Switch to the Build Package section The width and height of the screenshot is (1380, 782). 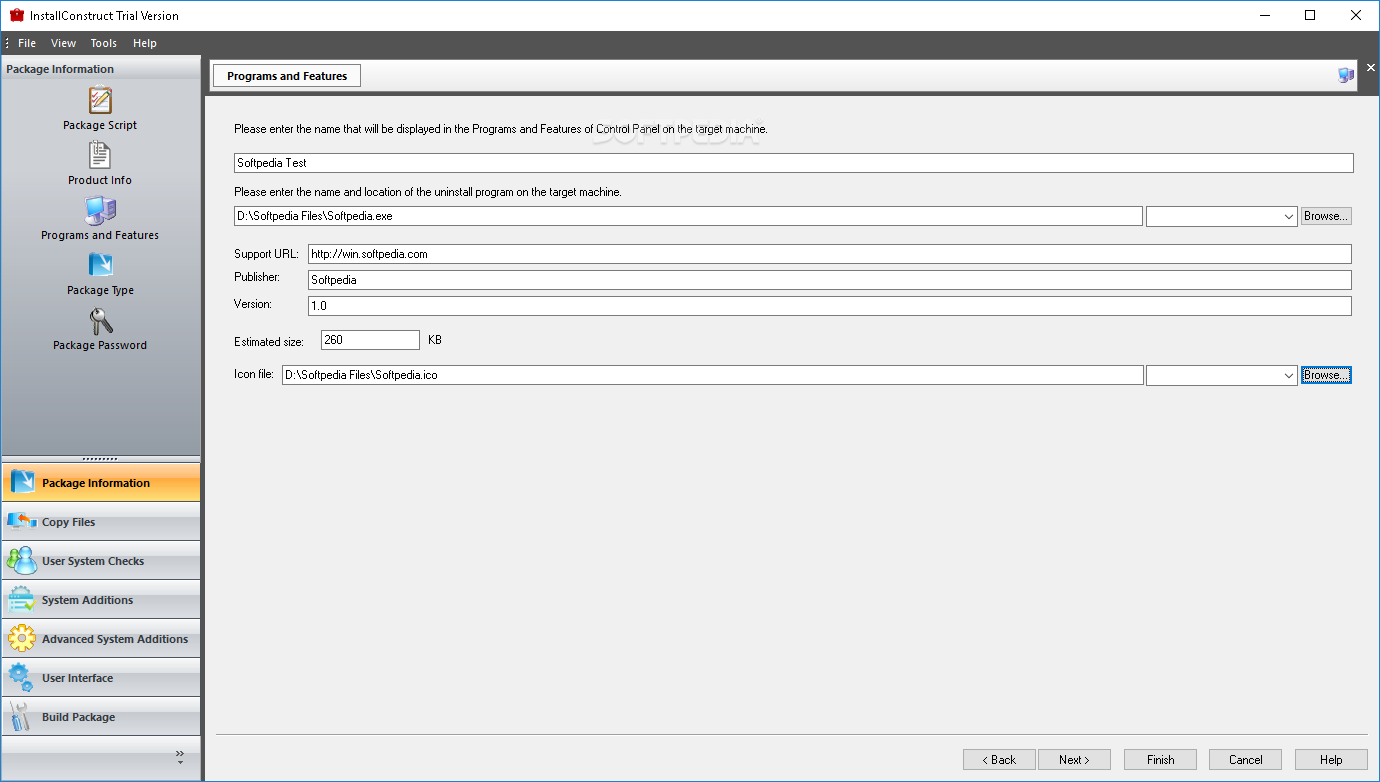pyautogui.click(x=100, y=717)
